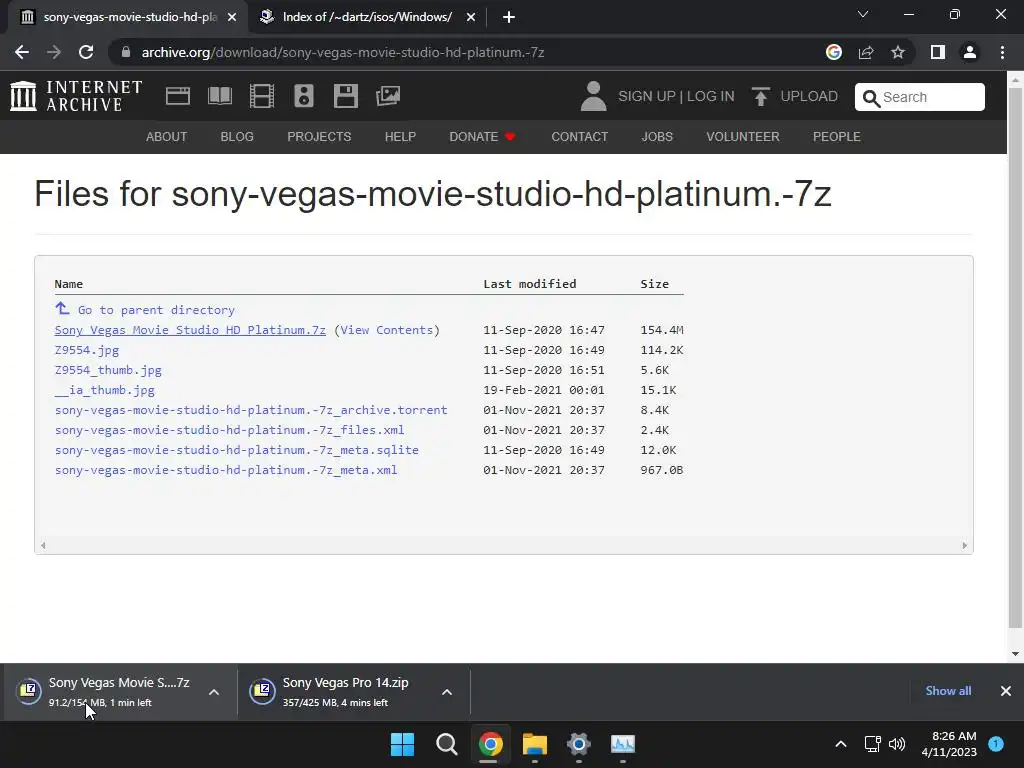The height and width of the screenshot is (768, 1024).
Task: Open PROJECTS menu item
Action: [x=319, y=136]
